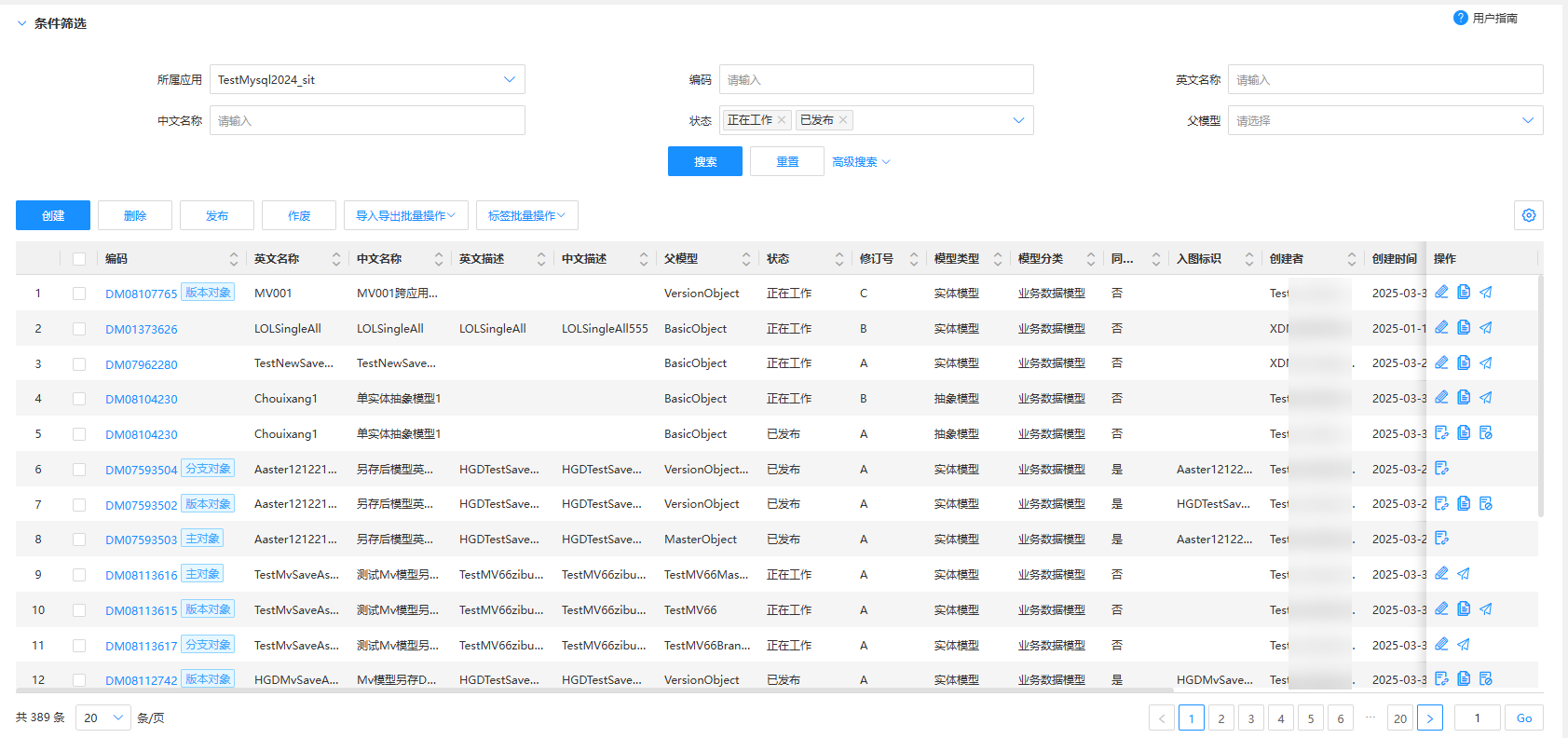The width and height of the screenshot is (1568, 738).
Task: Go to next page arrow
Action: [x=1430, y=717]
